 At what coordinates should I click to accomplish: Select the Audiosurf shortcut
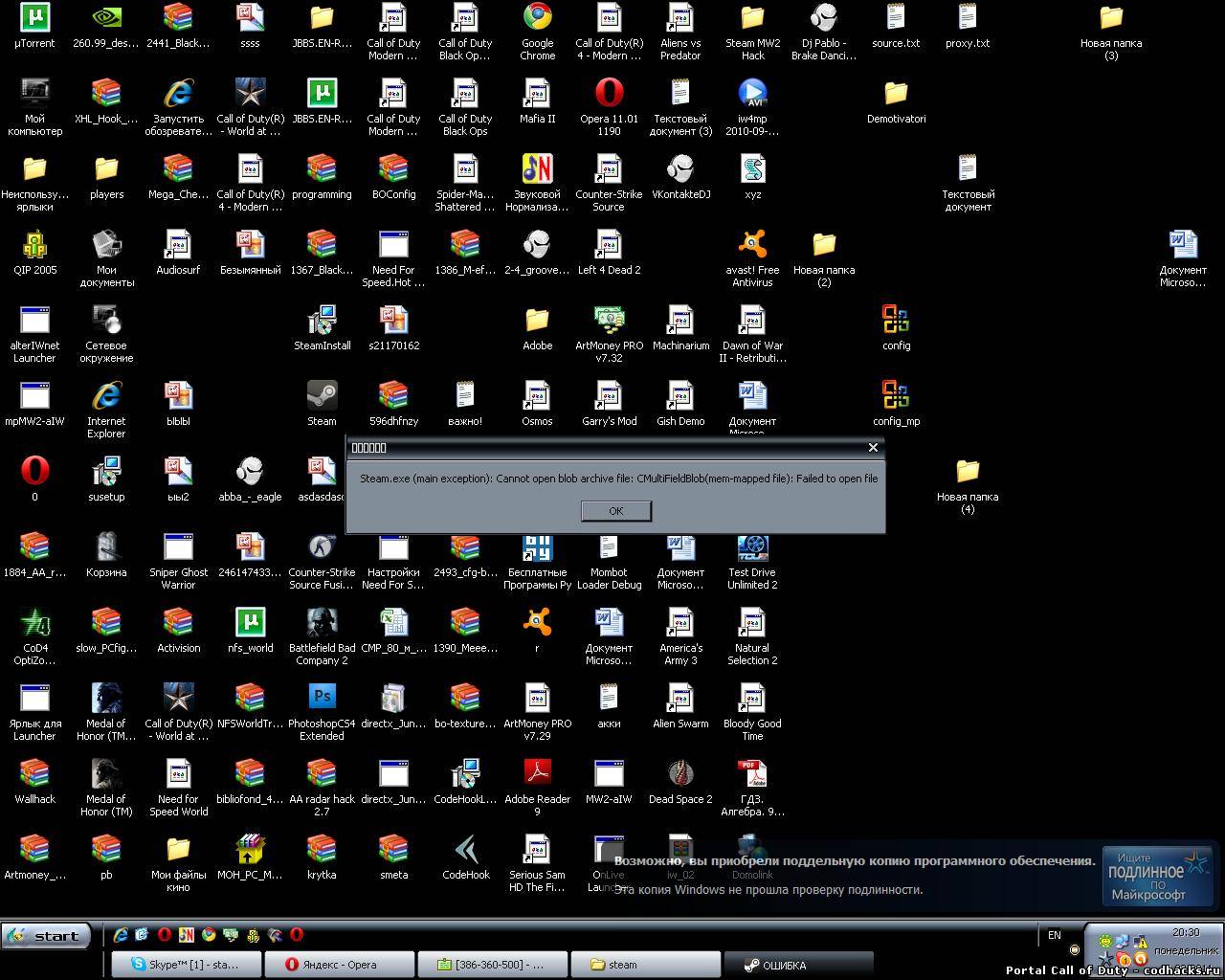[178, 253]
